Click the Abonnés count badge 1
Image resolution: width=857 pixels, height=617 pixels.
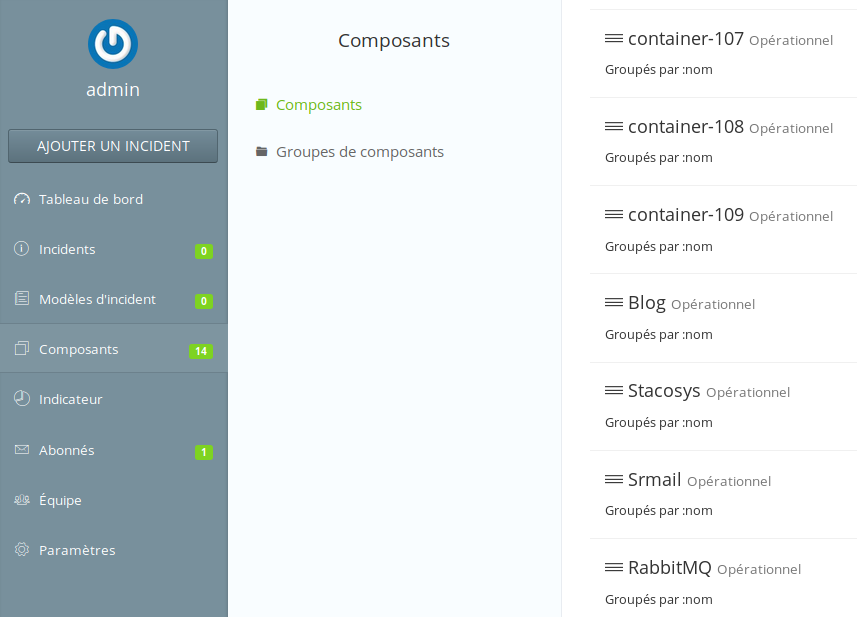pos(204,452)
